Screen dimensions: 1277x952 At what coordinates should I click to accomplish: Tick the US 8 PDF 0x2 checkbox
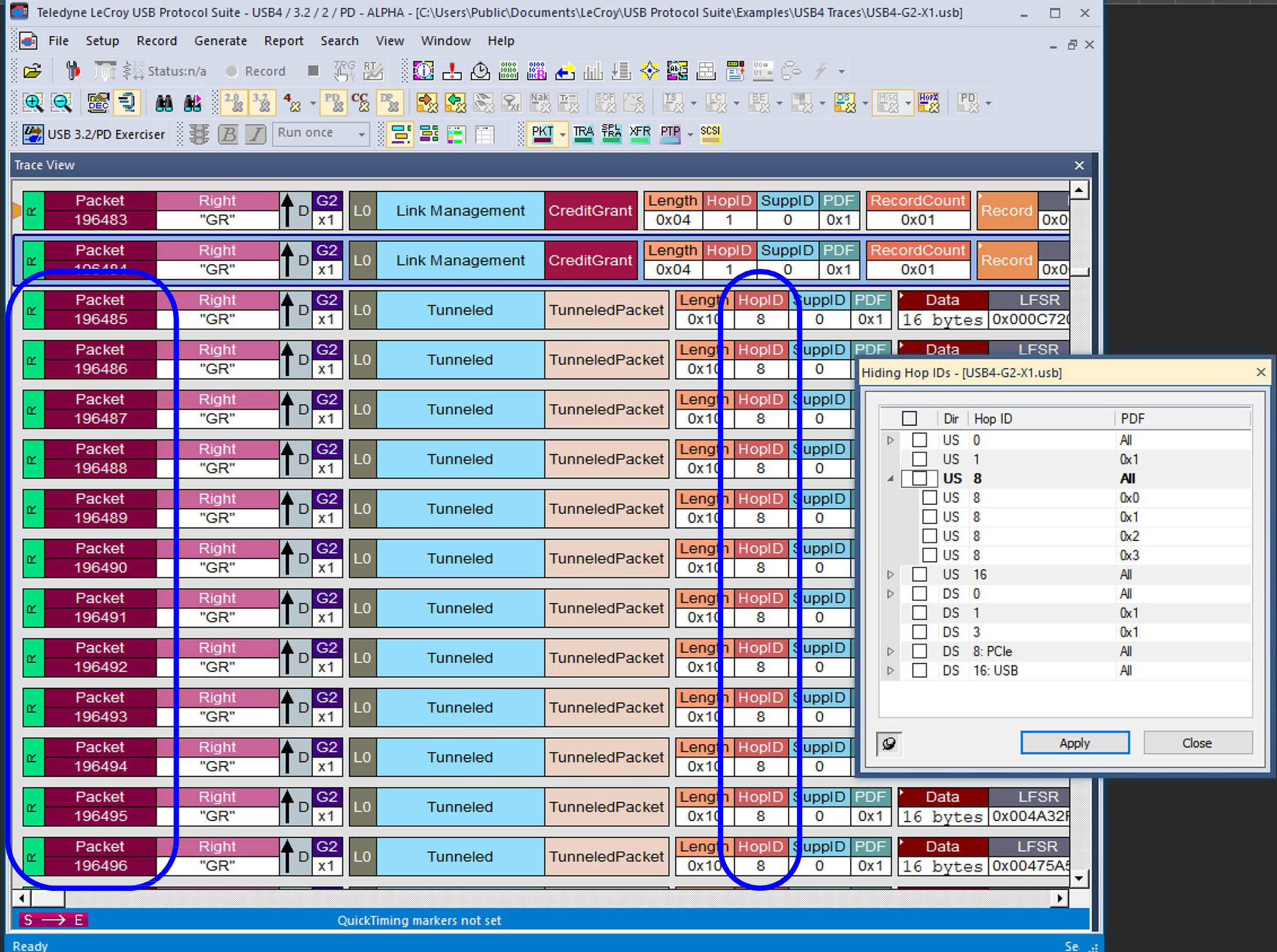[x=930, y=536]
